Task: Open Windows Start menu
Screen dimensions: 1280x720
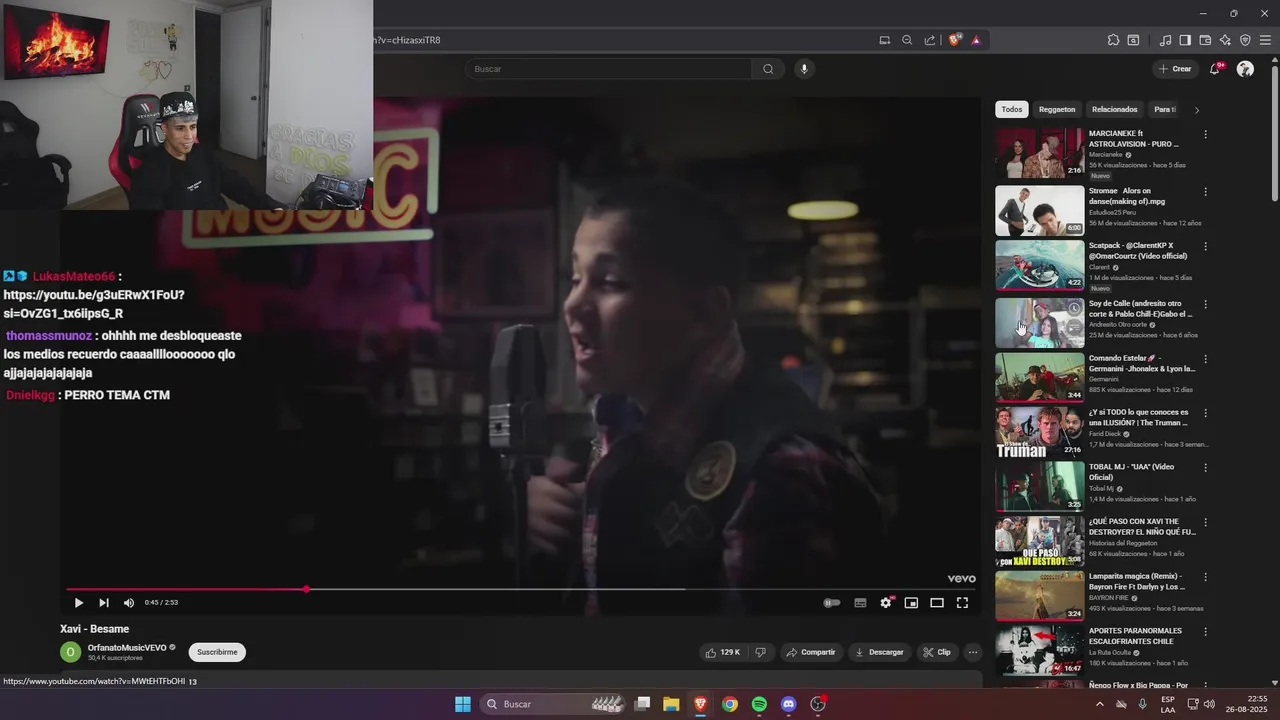Action: (x=463, y=704)
